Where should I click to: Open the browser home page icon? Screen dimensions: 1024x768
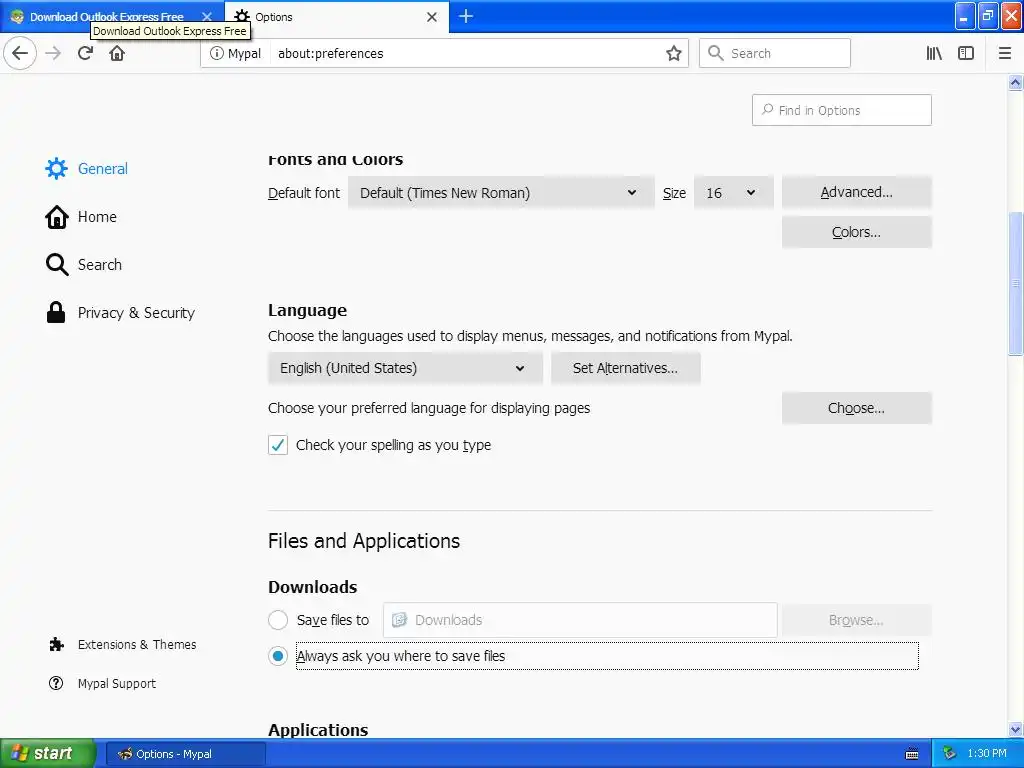117,53
